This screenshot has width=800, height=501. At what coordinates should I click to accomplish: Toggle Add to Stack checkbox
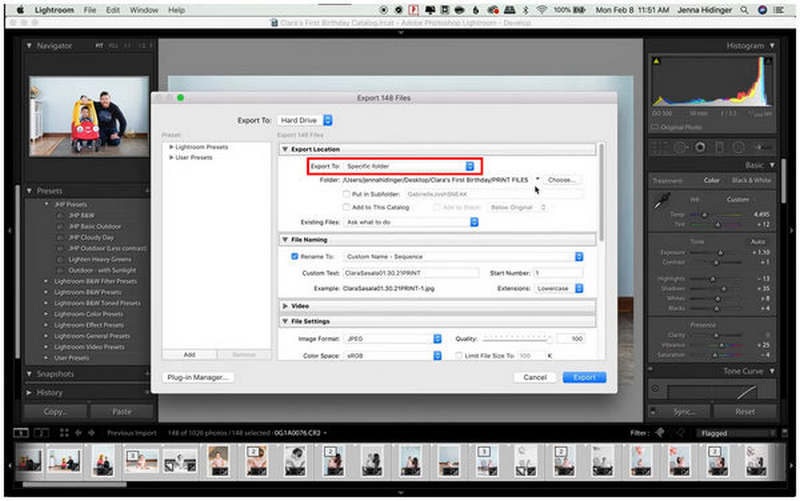(437, 207)
